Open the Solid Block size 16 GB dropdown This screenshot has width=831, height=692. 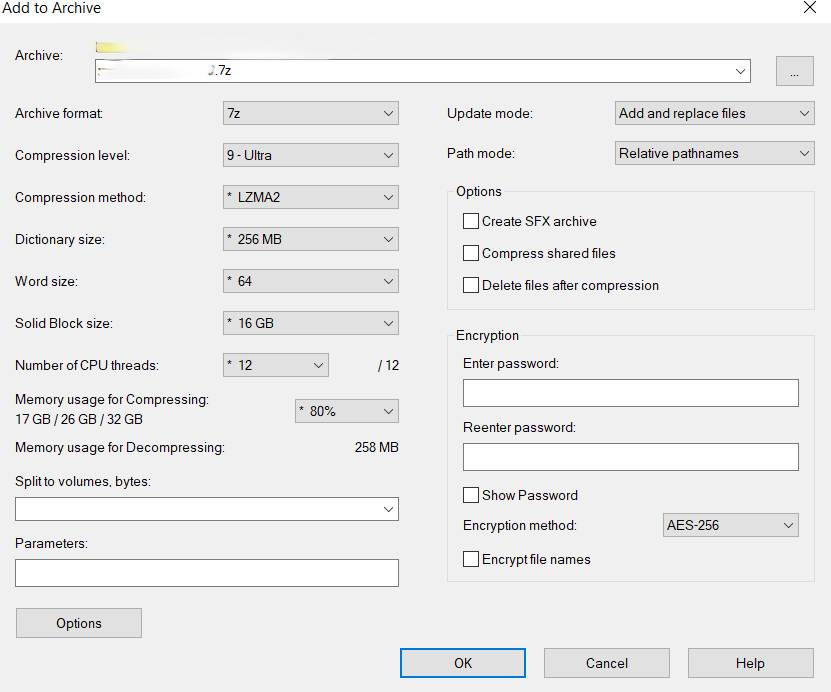(311, 323)
